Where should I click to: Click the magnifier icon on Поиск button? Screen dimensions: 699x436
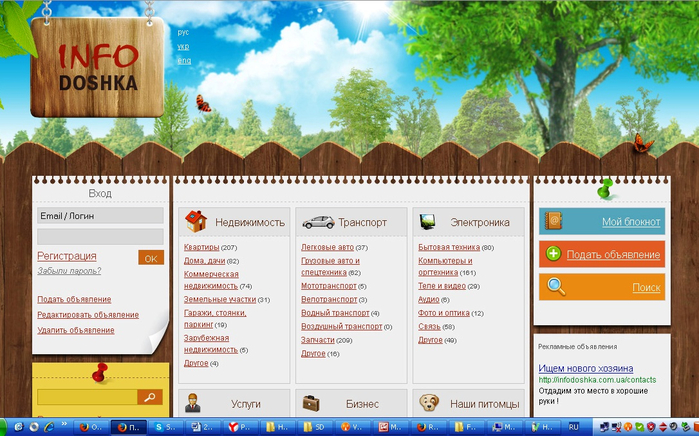(556, 287)
